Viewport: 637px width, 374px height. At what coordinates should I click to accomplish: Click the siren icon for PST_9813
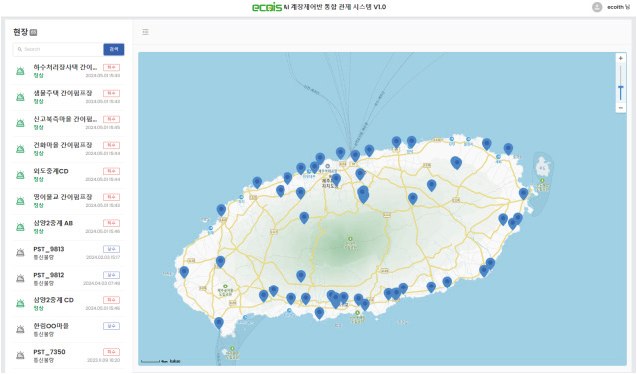coord(20,253)
